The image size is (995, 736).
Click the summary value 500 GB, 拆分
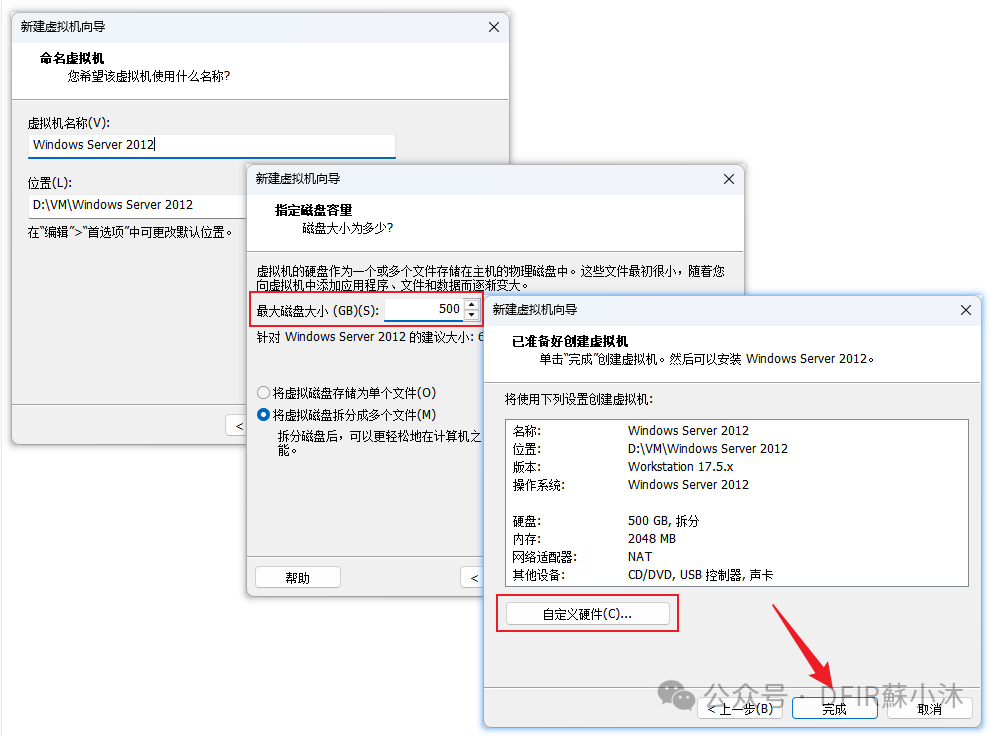663,521
